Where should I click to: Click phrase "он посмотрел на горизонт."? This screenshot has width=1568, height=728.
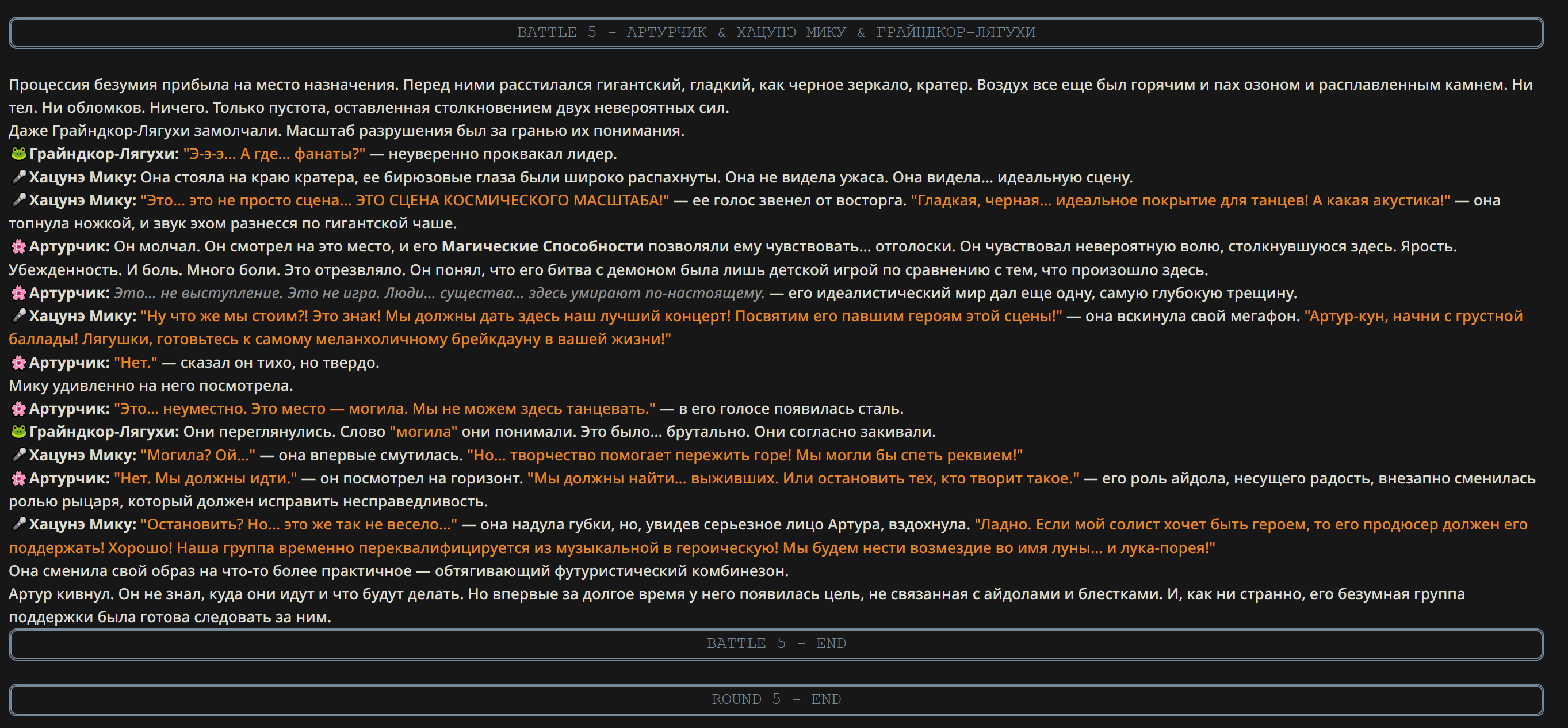click(421, 478)
